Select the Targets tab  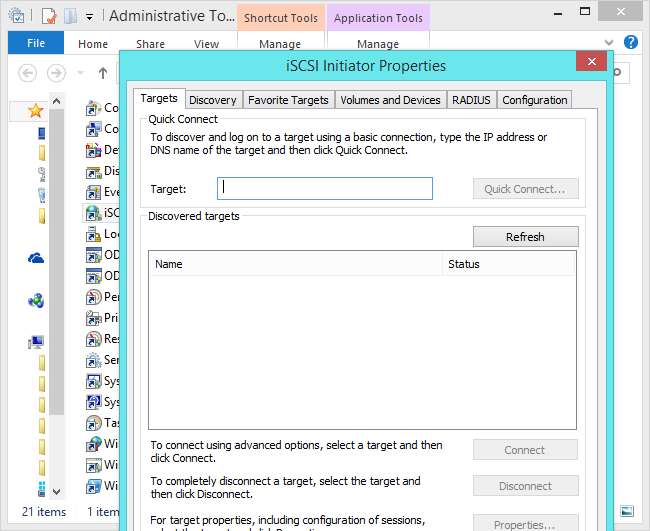point(159,98)
